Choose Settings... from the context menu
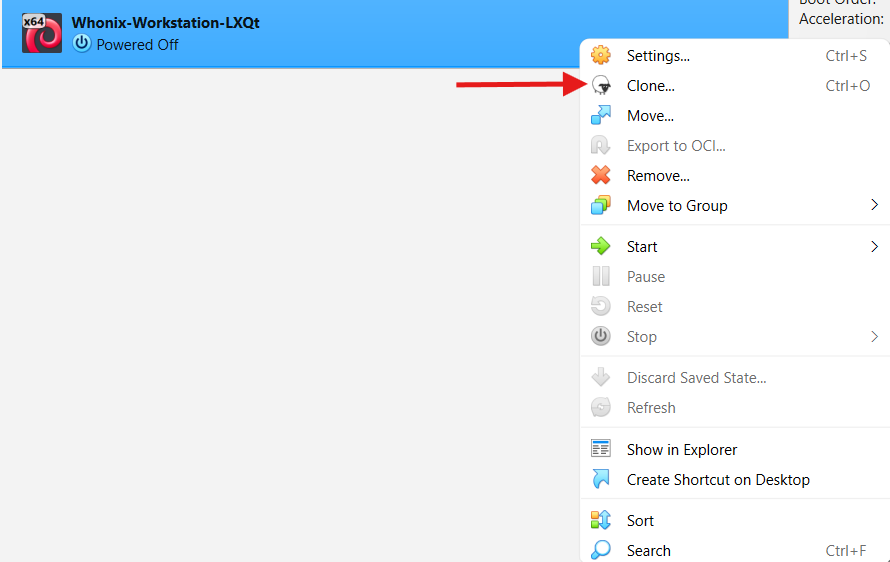Screen dimensions: 890x562 pos(658,56)
